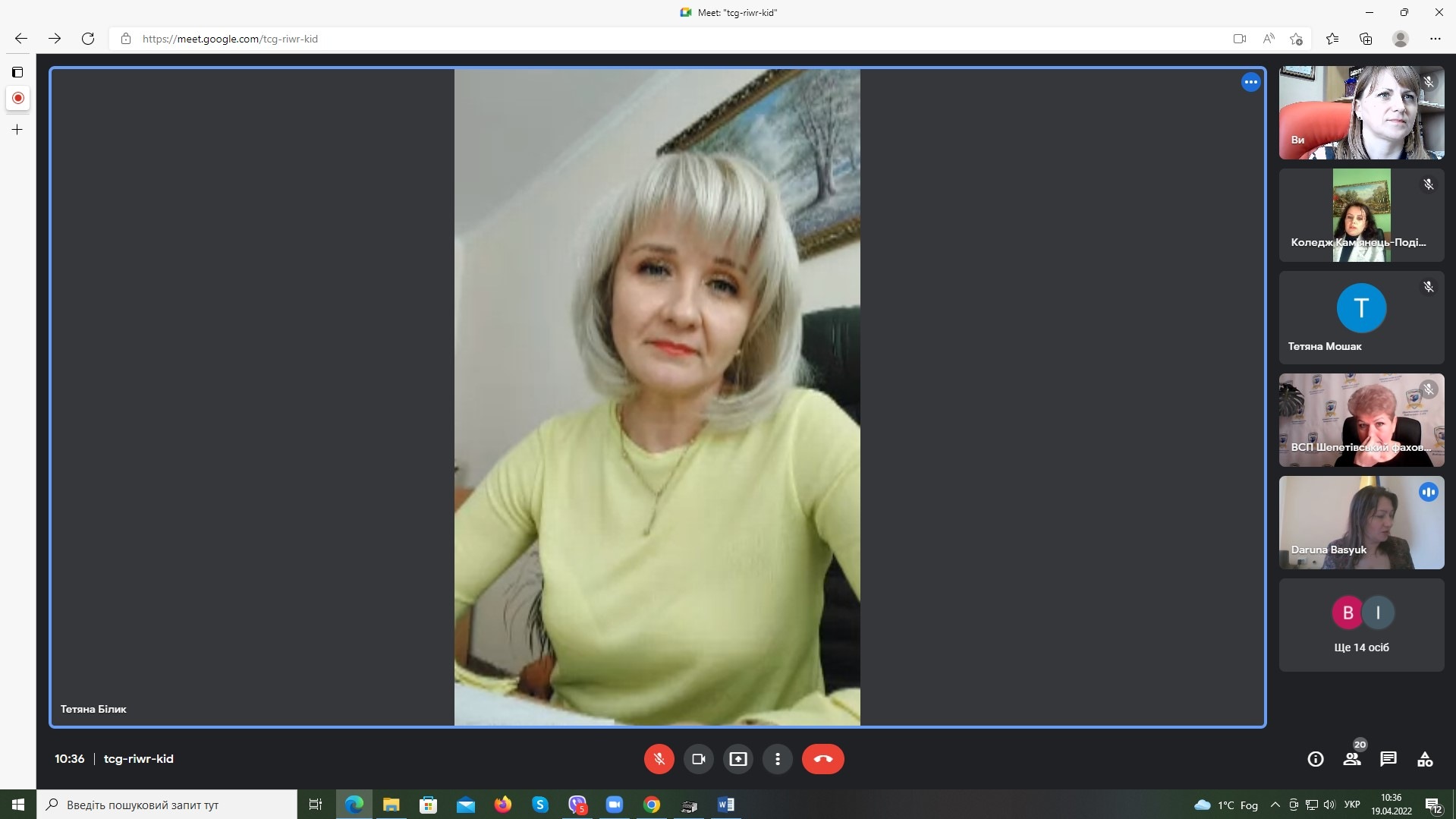Select the Daruna Basyuk video tile

click(1360, 522)
